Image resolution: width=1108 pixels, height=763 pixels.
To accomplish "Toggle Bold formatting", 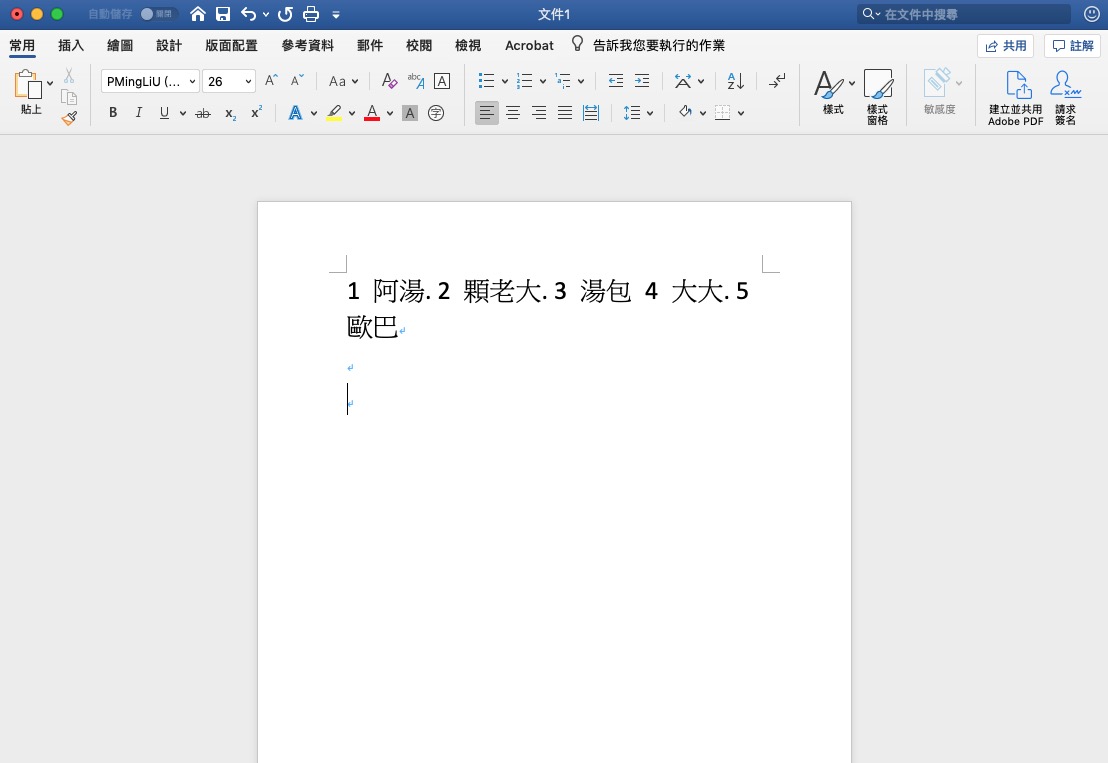I will [x=113, y=113].
